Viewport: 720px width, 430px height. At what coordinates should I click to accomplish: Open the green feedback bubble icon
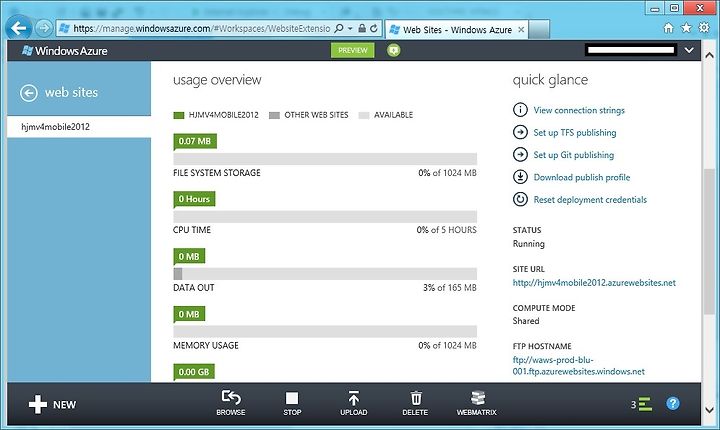pos(394,50)
